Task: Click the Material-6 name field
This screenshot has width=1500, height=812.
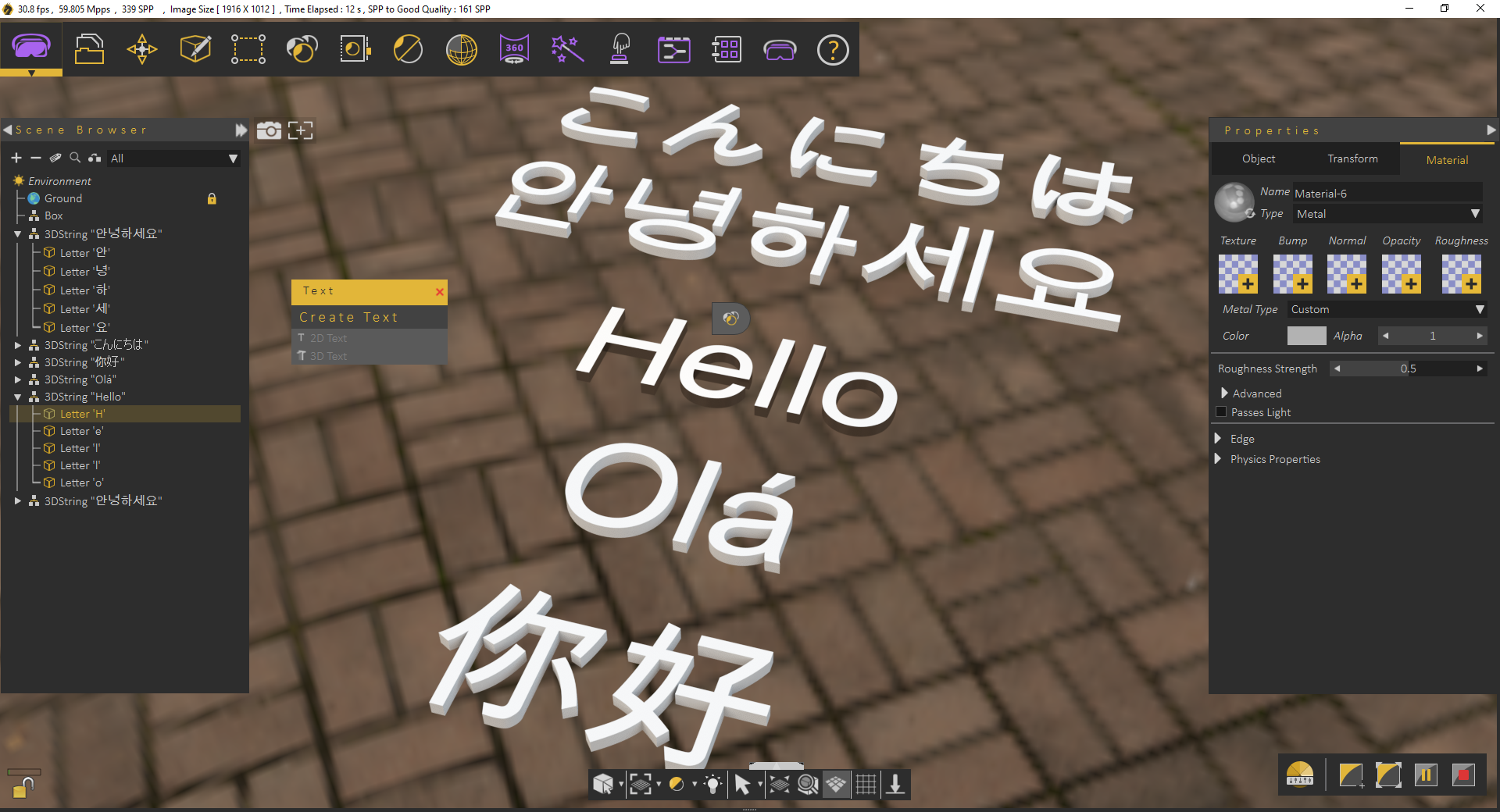Action: tap(1387, 192)
